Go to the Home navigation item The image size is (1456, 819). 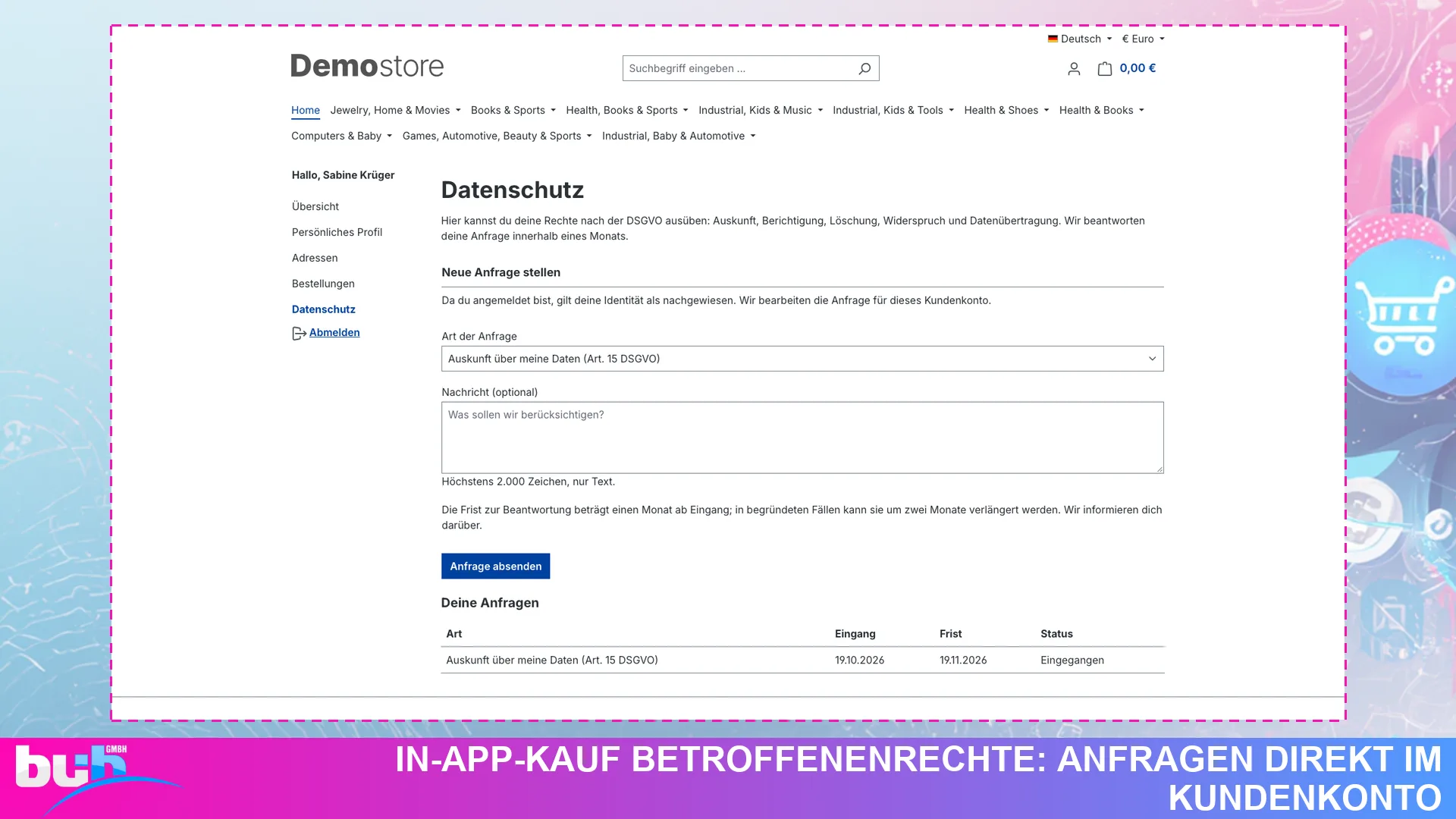pos(306,110)
